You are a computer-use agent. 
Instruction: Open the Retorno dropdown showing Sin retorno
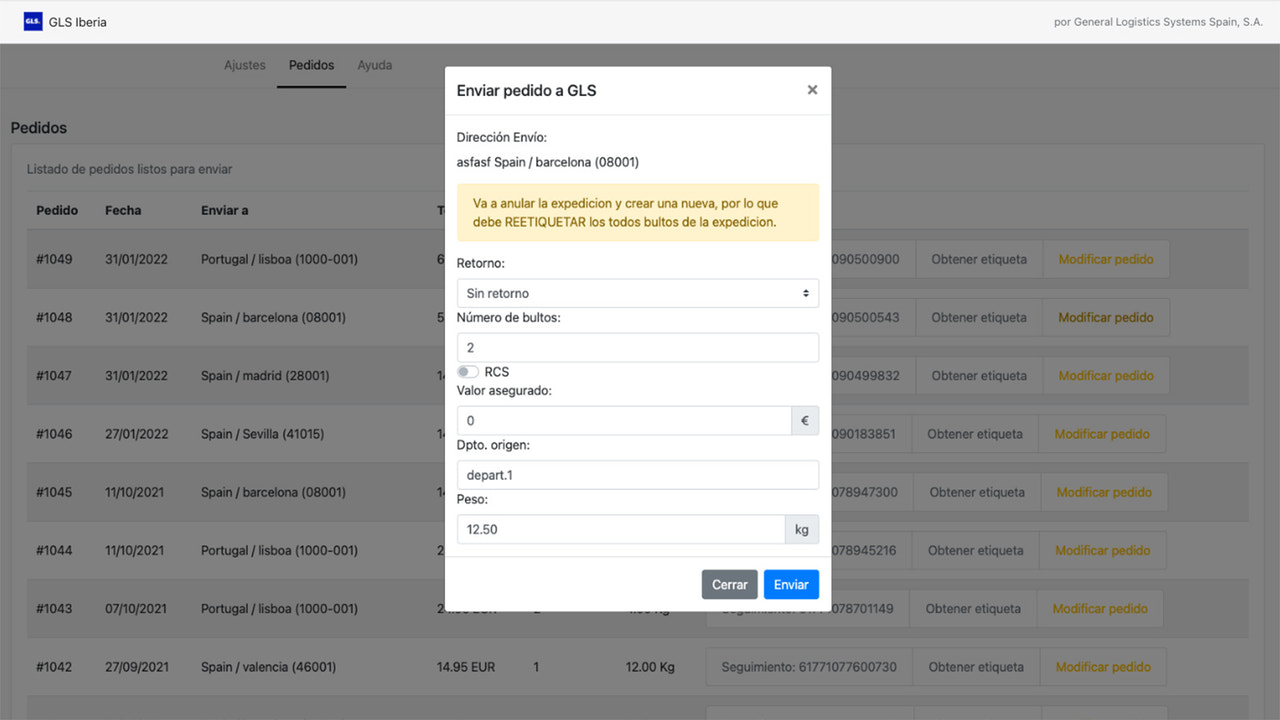[x=637, y=292]
